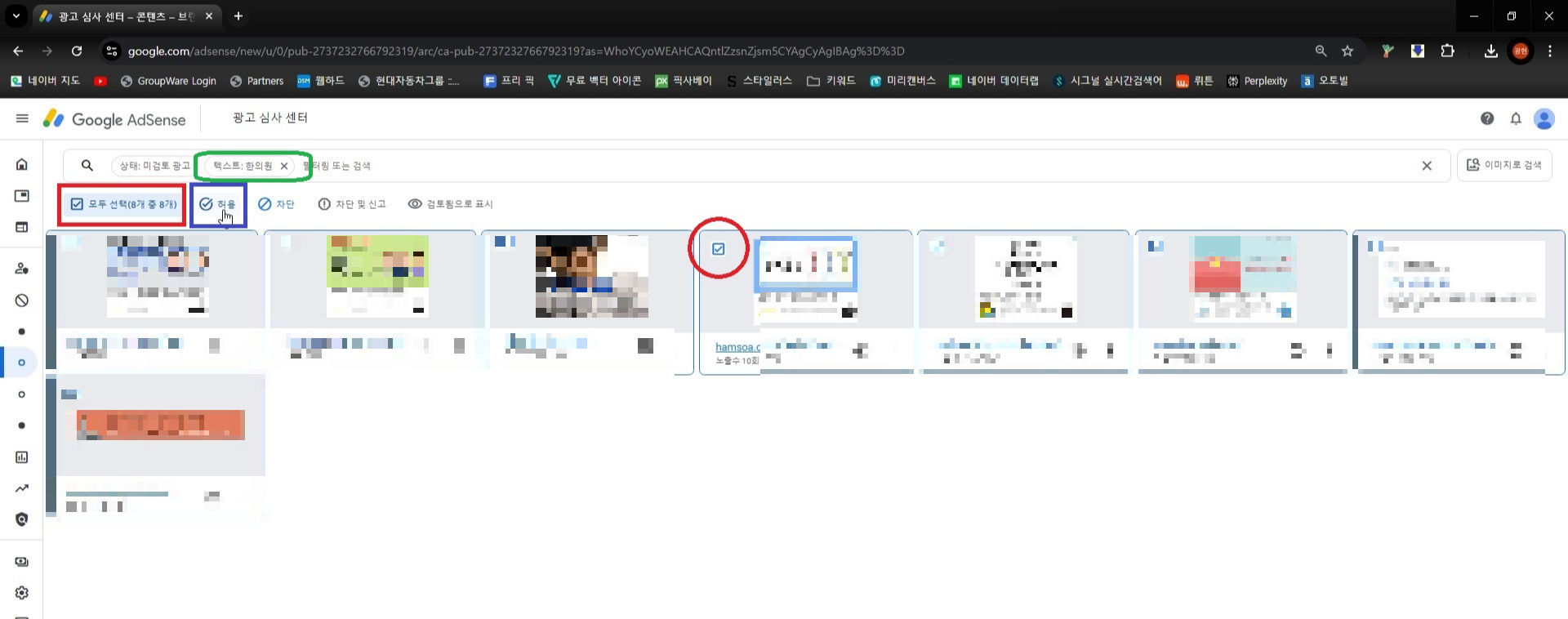
Task: Open the Chrome profile avatar
Action: click(x=1521, y=51)
